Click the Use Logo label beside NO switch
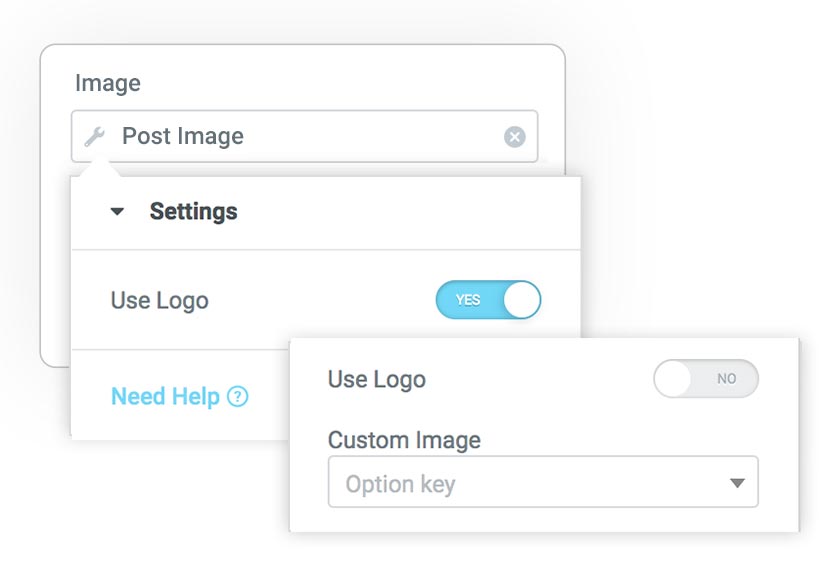This screenshot has width=840, height=575. tap(377, 379)
